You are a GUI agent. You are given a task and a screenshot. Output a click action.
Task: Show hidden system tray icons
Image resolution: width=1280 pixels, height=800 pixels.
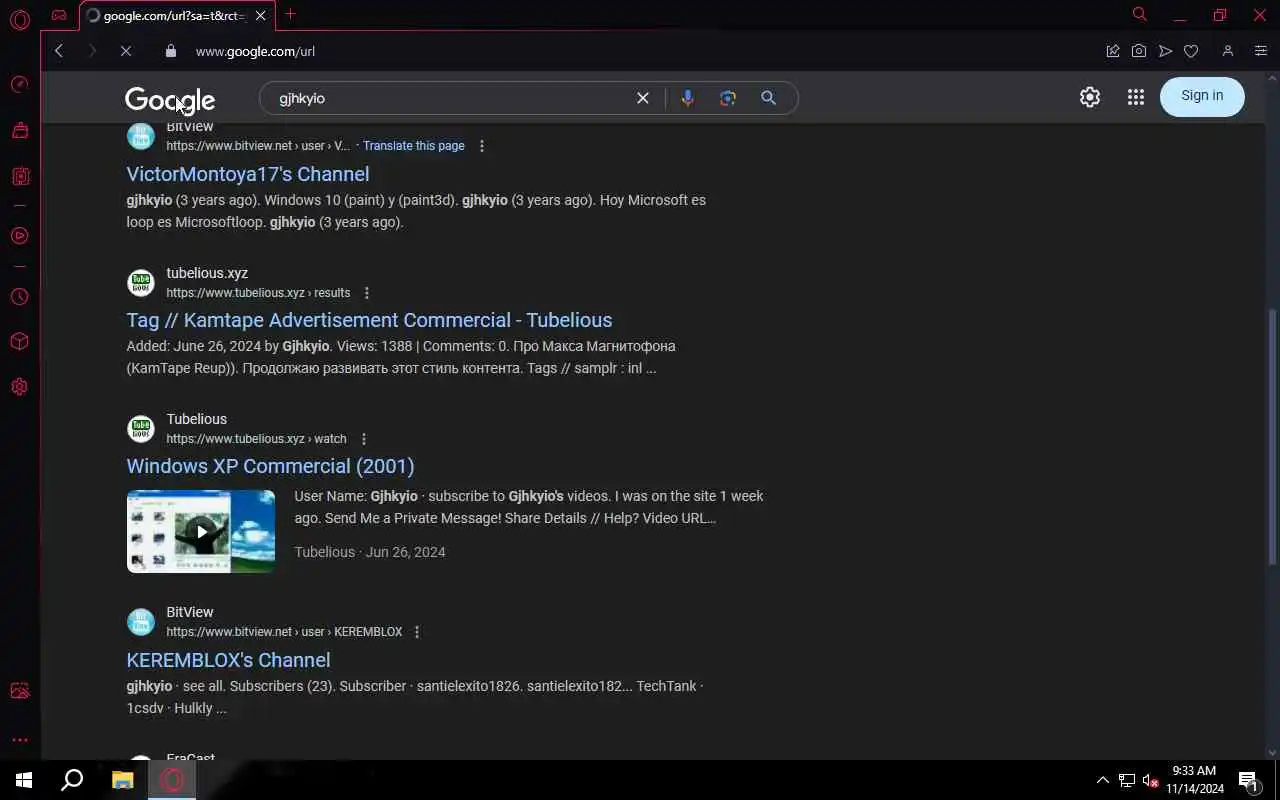coord(1103,780)
